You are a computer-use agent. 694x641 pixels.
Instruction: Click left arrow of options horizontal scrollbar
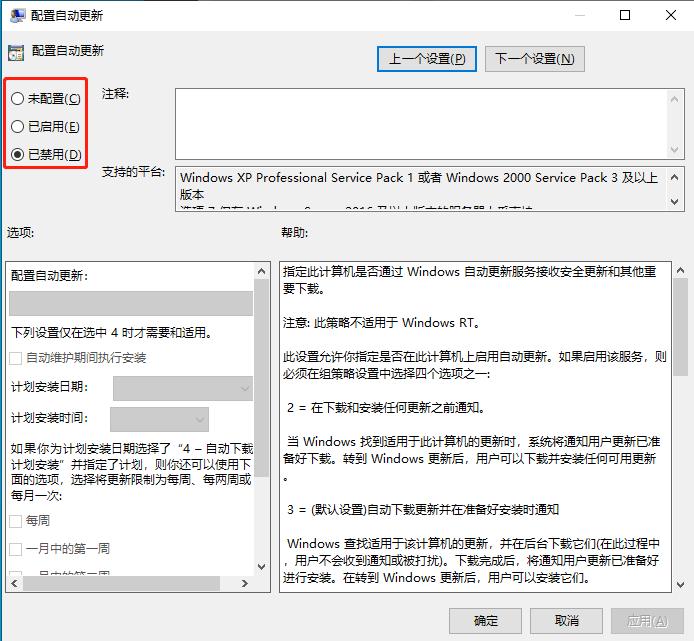tap(15, 583)
